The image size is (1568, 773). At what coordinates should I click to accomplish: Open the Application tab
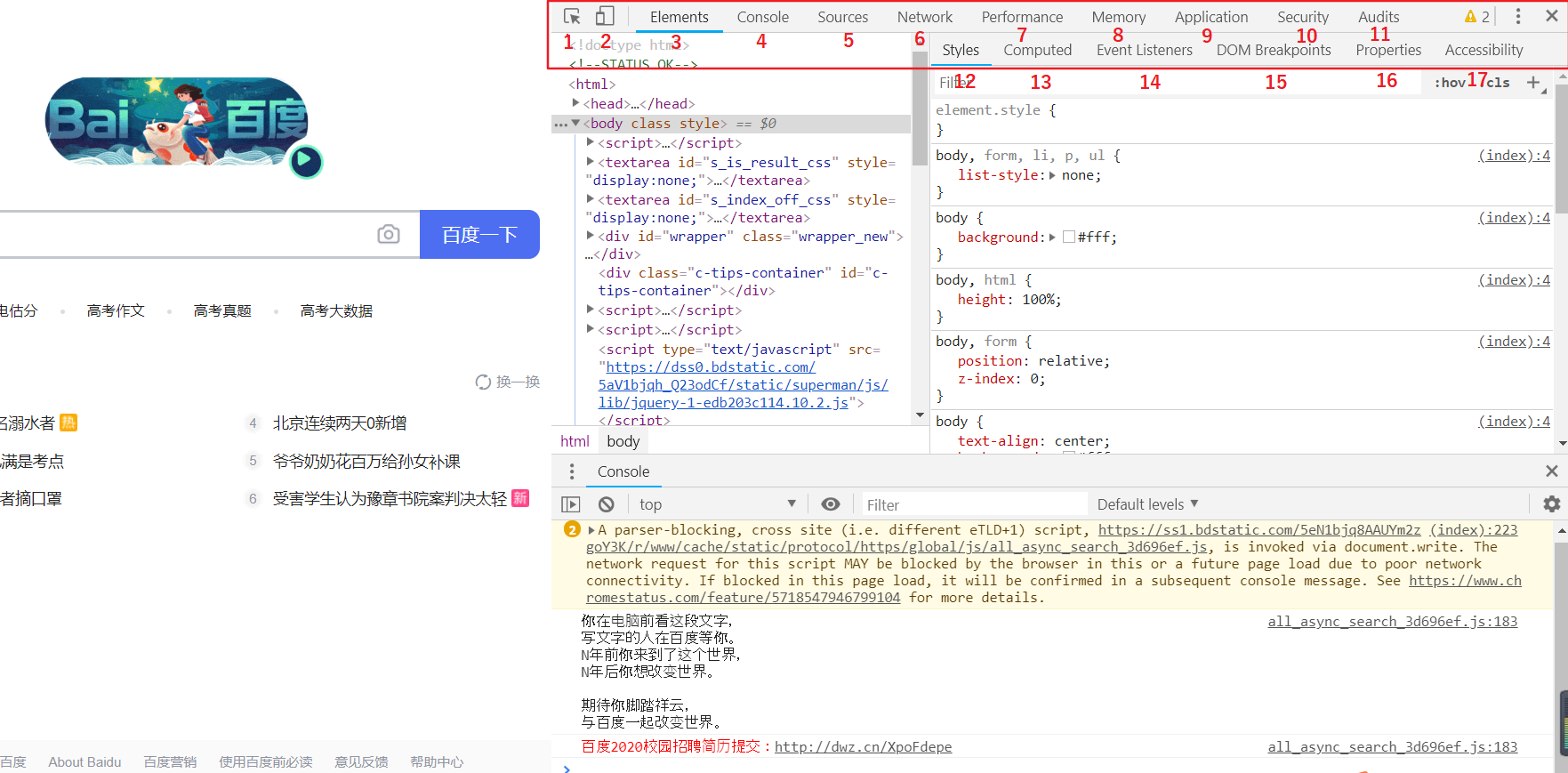click(x=1210, y=17)
